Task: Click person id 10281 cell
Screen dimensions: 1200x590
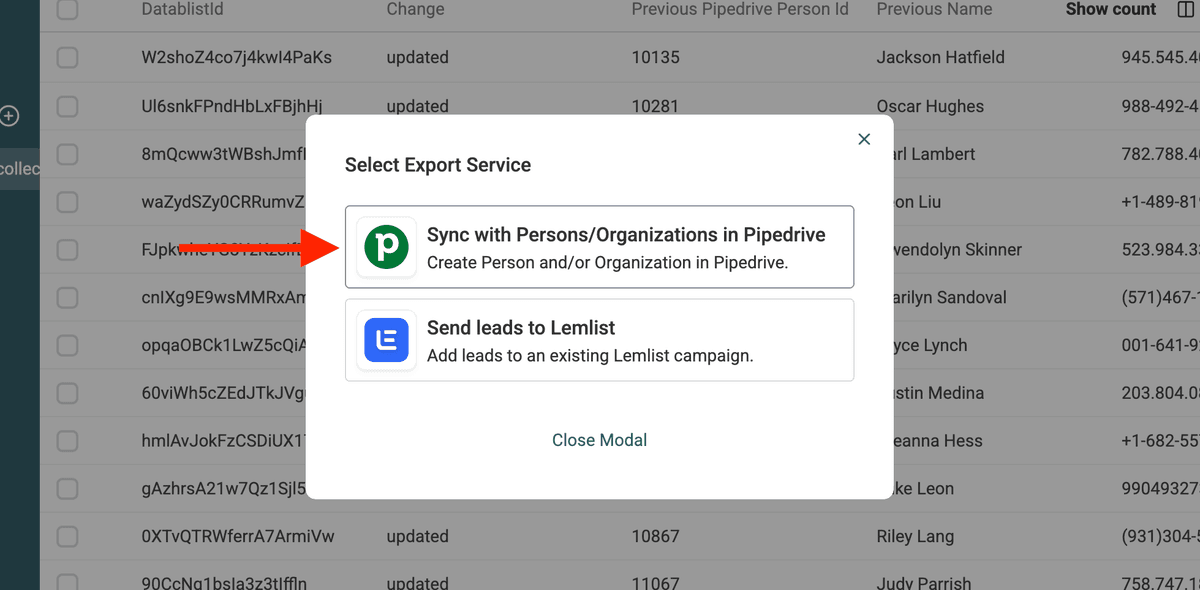Action: (x=655, y=106)
